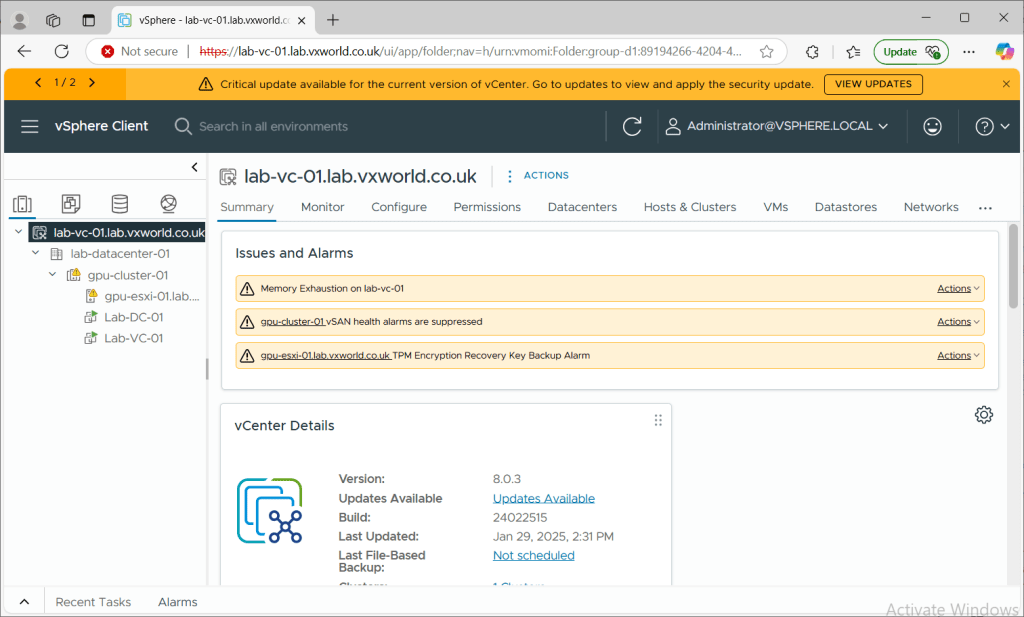
Task: Collapse the lab-datacenter-01 tree node
Action: point(36,253)
